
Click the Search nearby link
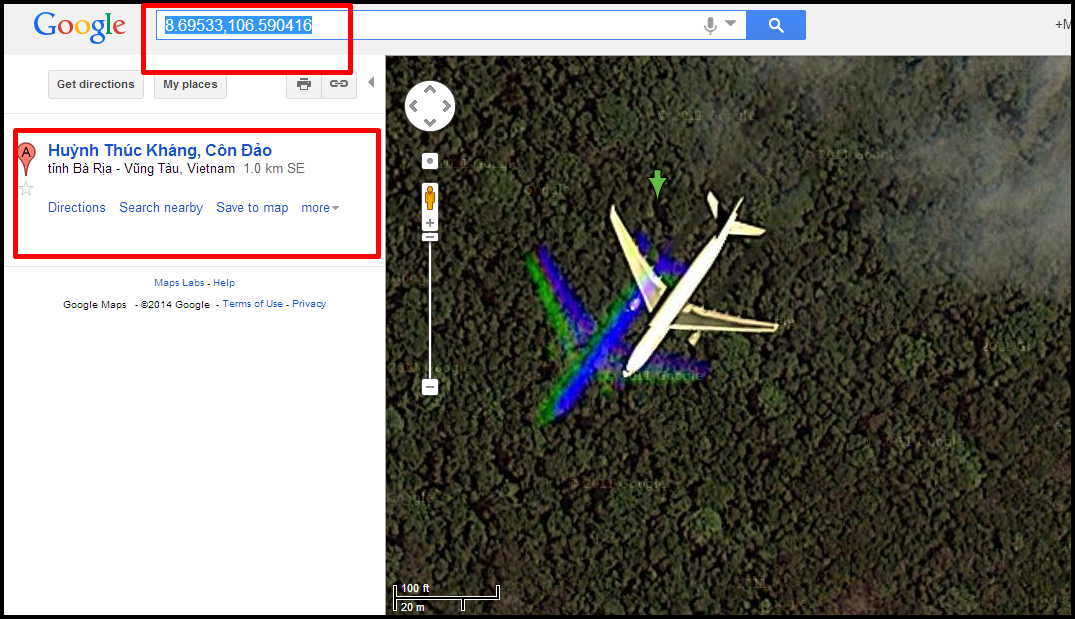[161, 208]
